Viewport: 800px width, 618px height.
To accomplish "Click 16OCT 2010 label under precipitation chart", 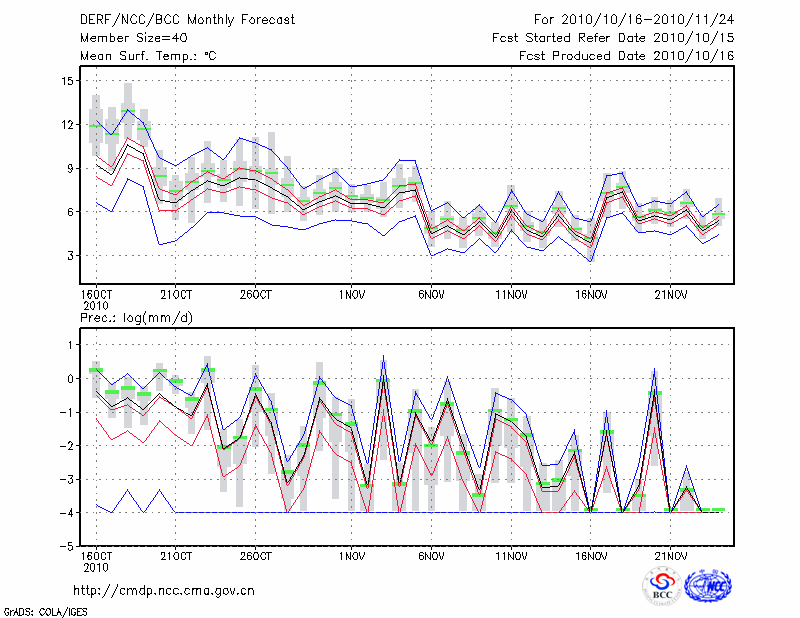I will tap(95, 562).
